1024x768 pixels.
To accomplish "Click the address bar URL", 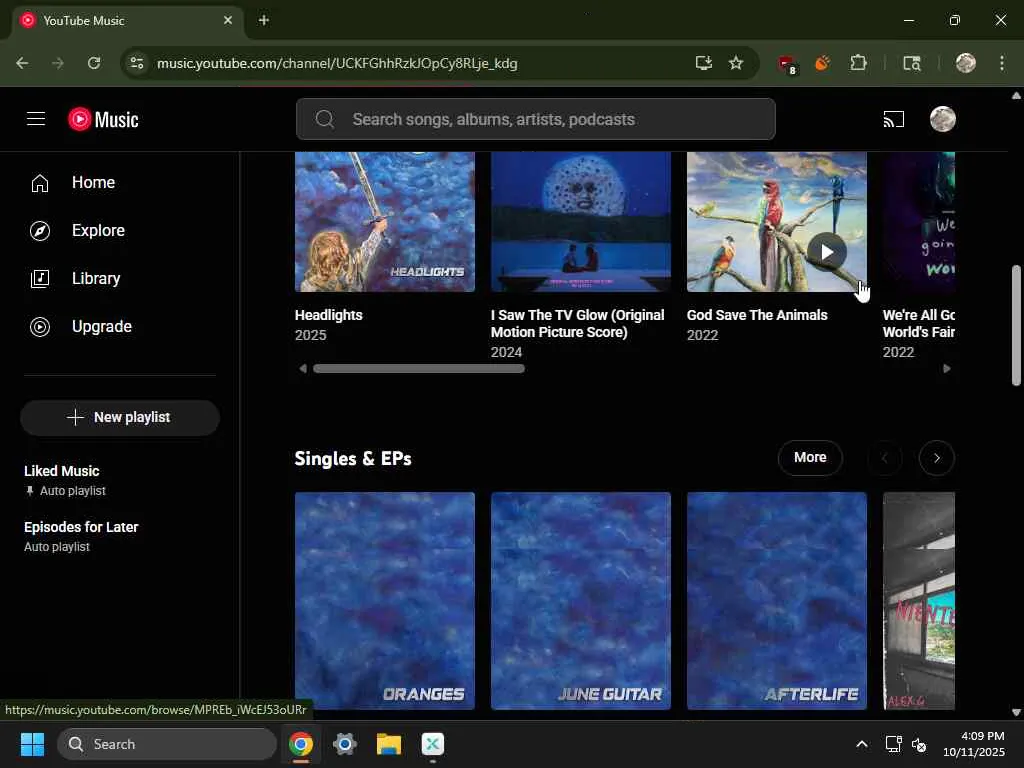I will [x=337, y=63].
